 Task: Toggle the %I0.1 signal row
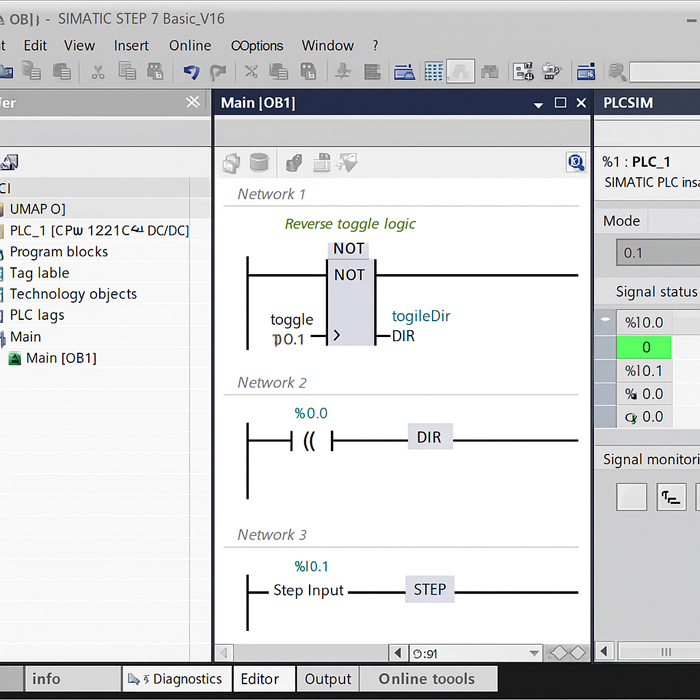tap(646, 371)
